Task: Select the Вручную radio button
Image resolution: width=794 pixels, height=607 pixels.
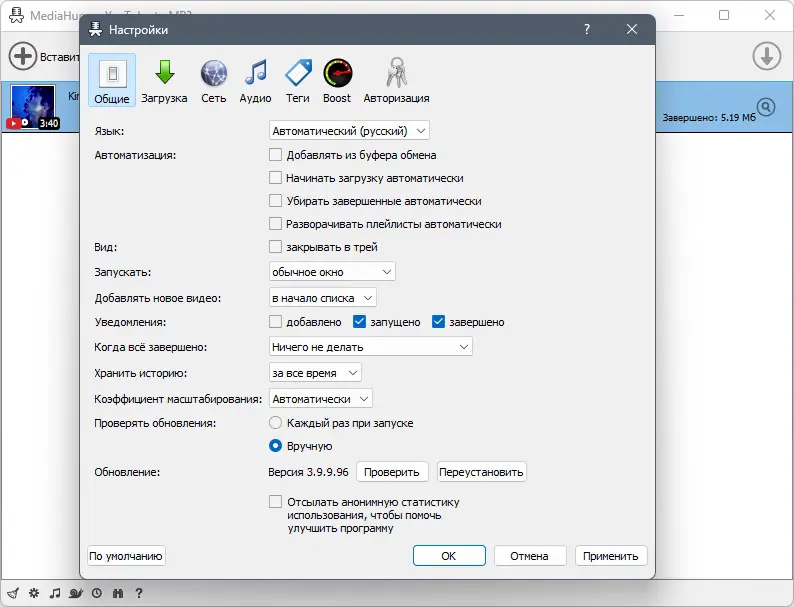Action: pyautogui.click(x=275, y=446)
